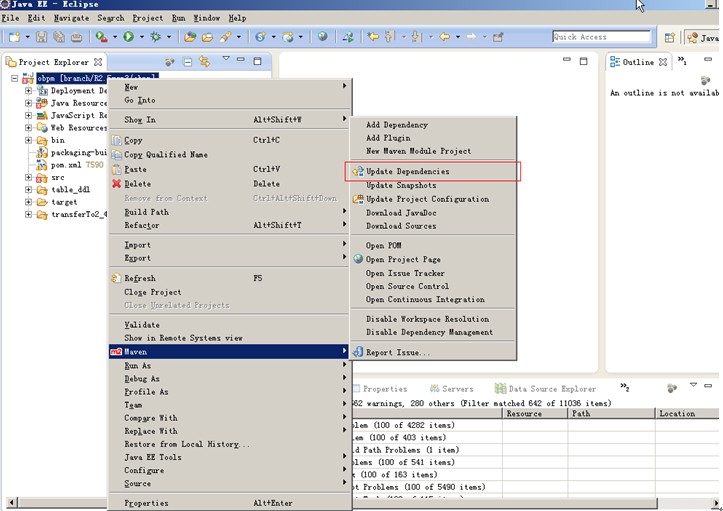
Task: Click the Open Web Browser globe icon
Action: 322,36
